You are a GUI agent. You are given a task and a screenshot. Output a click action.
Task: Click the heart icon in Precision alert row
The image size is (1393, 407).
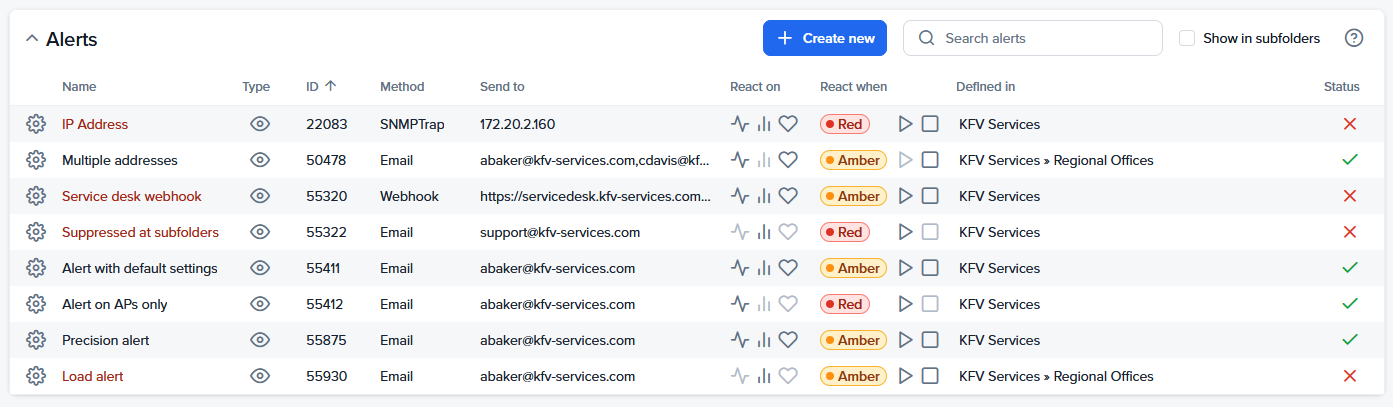point(788,340)
